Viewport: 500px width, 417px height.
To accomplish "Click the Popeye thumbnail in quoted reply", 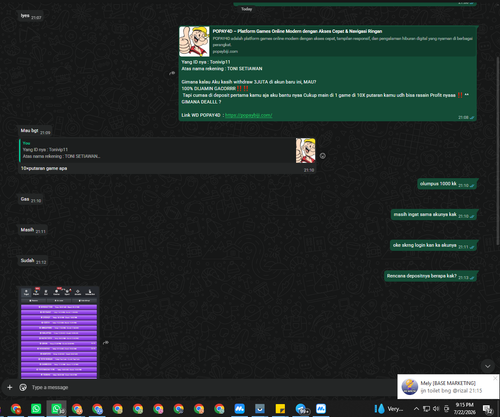I will (x=305, y=151).
